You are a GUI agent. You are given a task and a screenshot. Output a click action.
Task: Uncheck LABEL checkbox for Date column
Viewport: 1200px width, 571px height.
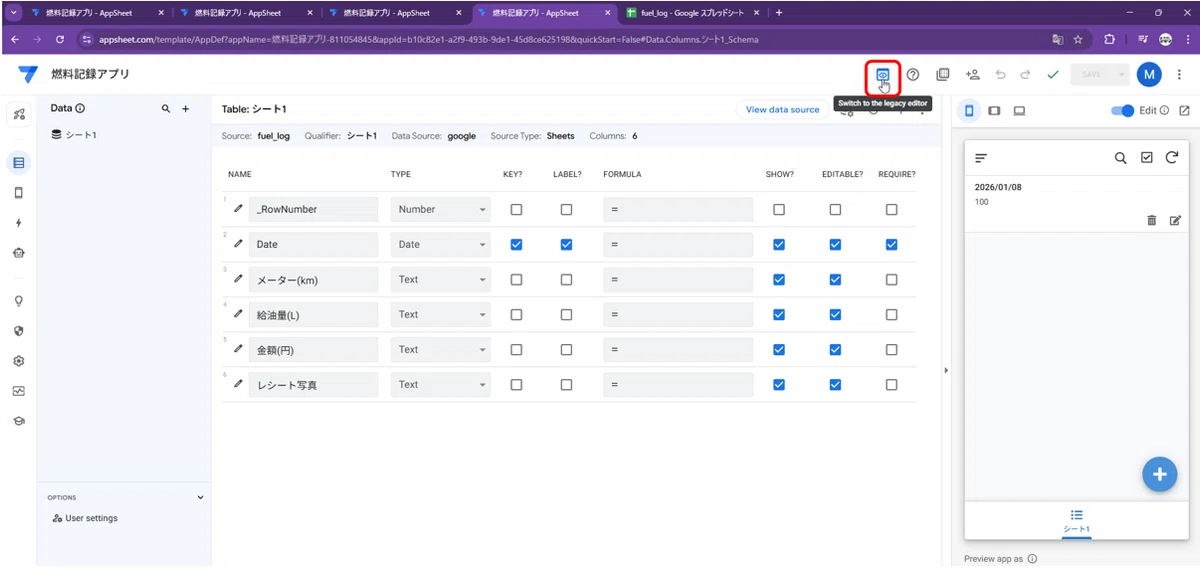point(566,244)
